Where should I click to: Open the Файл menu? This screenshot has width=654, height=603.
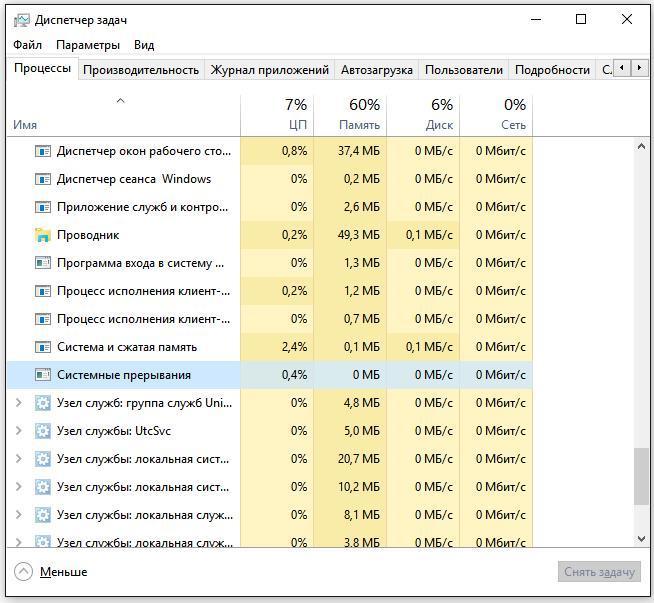[28, 45]
